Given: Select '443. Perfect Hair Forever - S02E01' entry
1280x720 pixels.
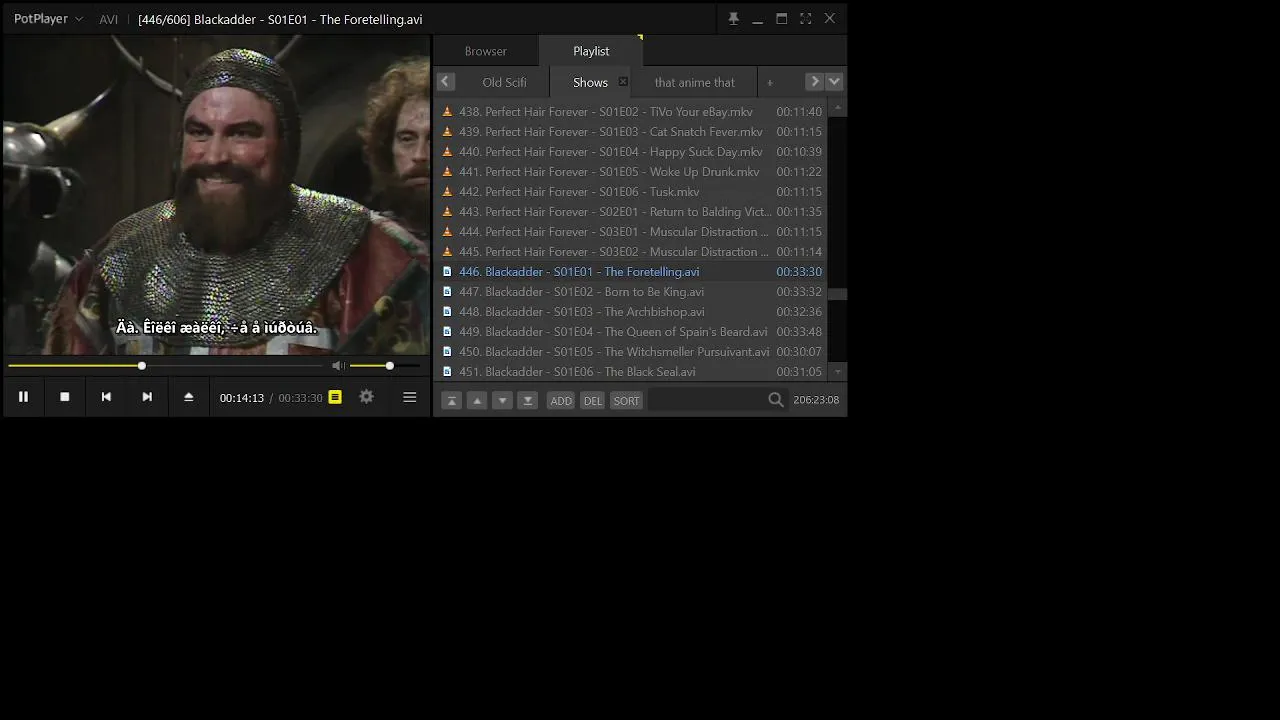Looking at the screenshot, I should click(631, 212).
